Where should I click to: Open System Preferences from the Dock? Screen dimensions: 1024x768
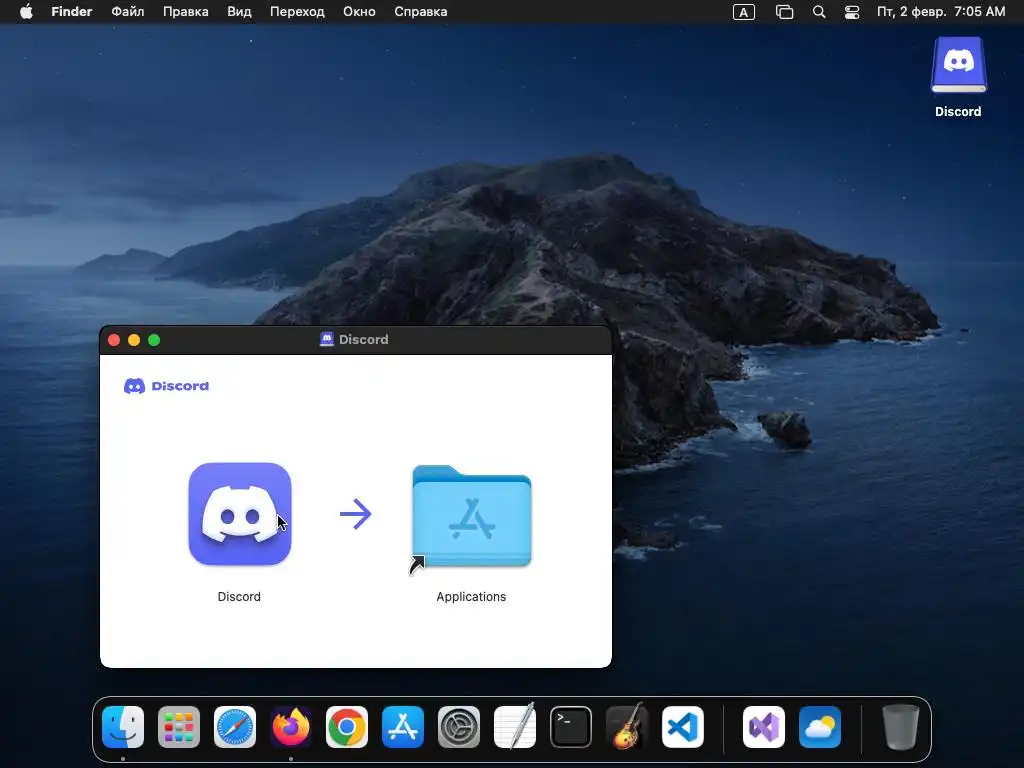coord(458,727)
